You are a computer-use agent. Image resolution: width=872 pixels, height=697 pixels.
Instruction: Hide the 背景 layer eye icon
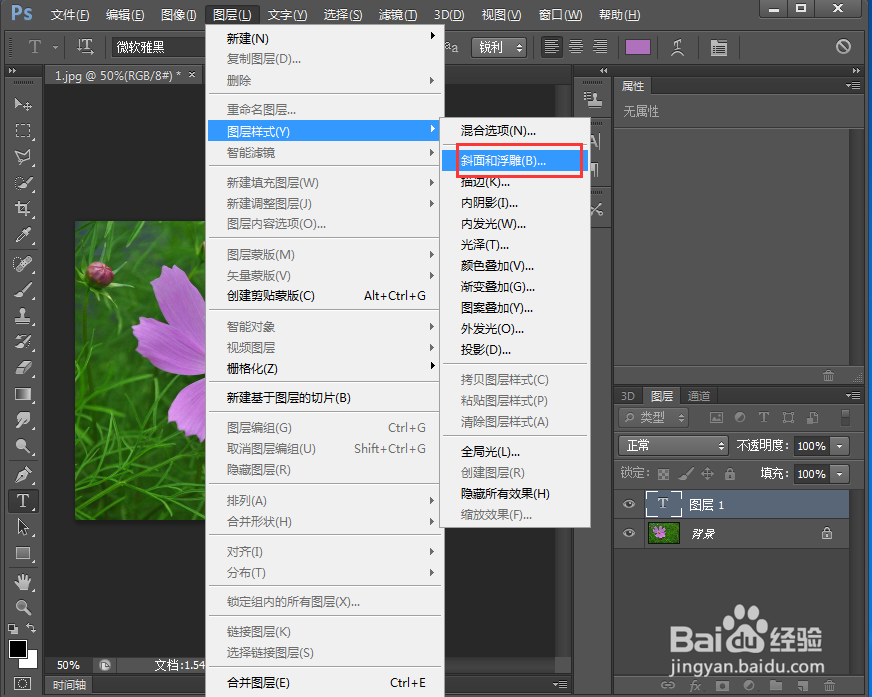coord(629,533)
